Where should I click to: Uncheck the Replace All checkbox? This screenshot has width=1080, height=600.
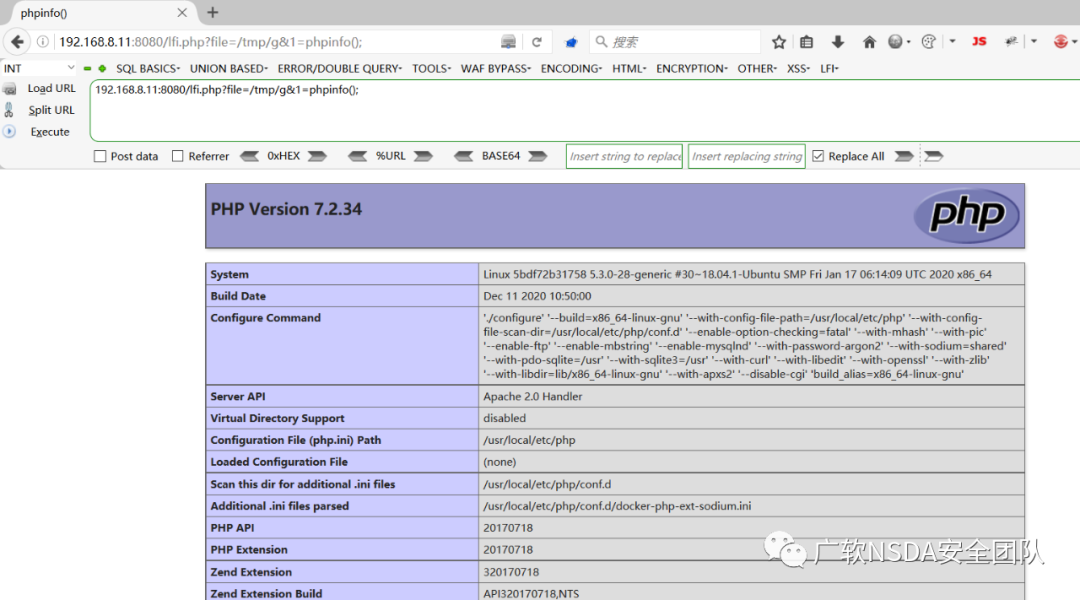click(x=818, y=156)
